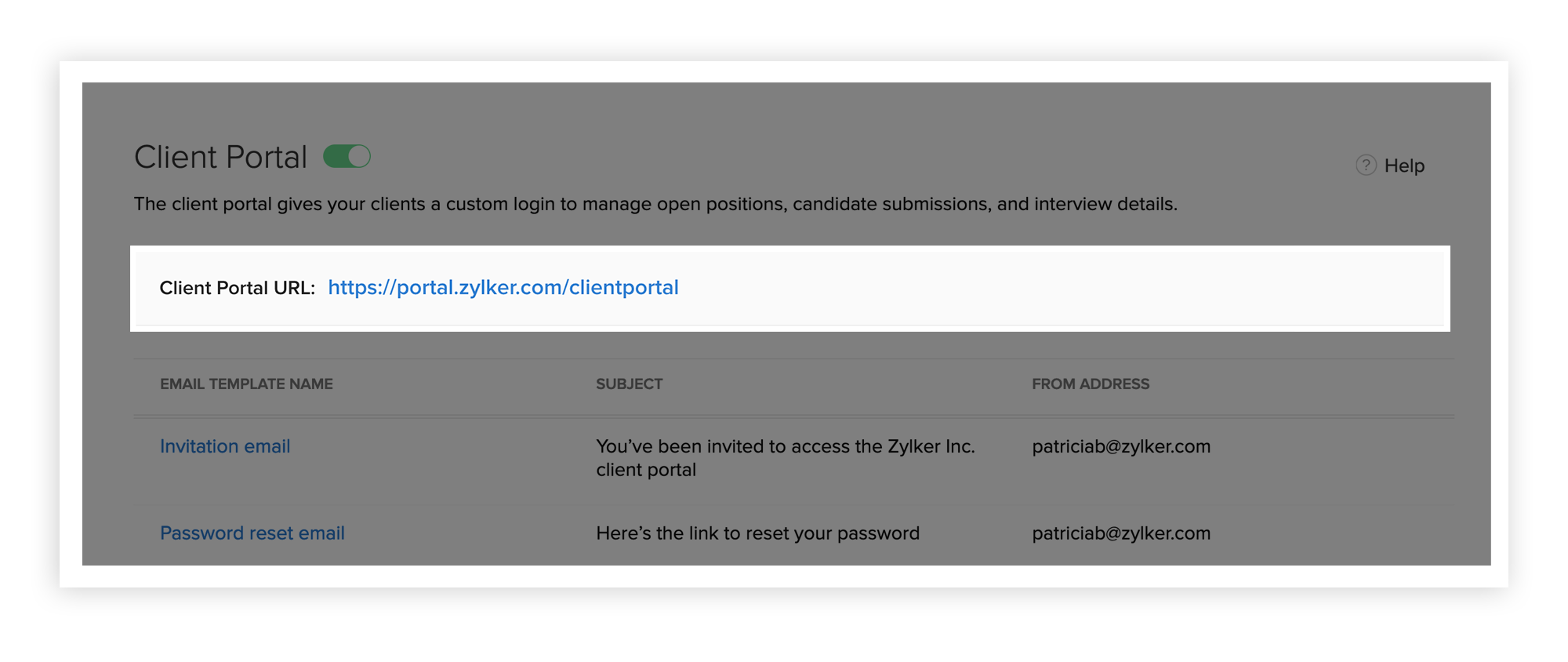Screen dimensions: 1568x662
Task: Click the Help question mark icon
Action: tap(1366, 165)
